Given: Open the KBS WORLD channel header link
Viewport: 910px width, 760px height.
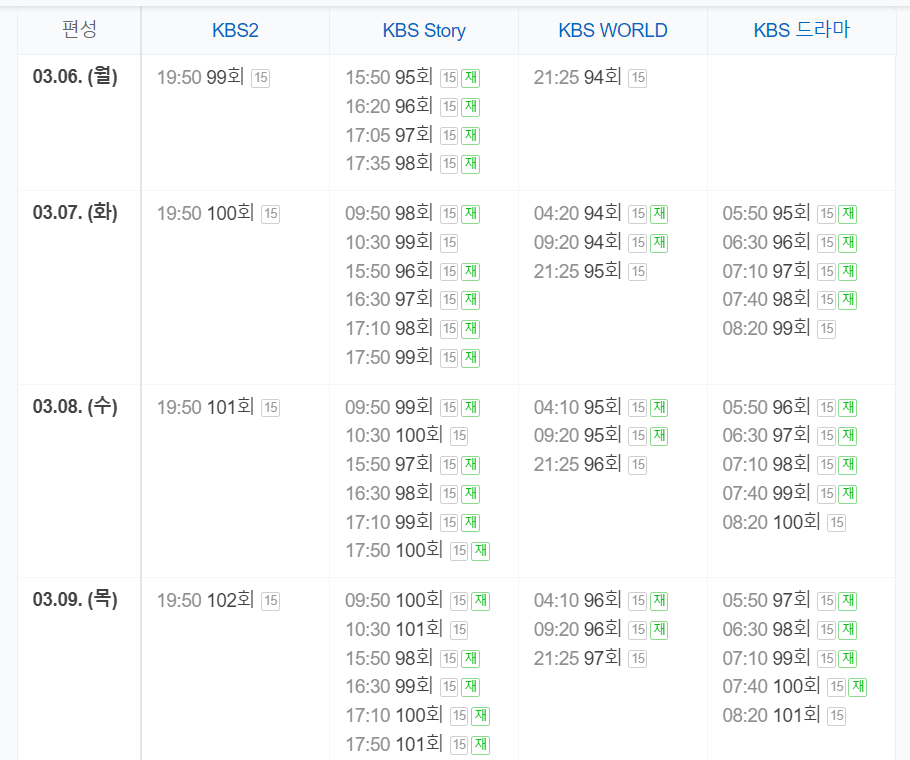Looking at the screenshot, I should click(613, 30).
